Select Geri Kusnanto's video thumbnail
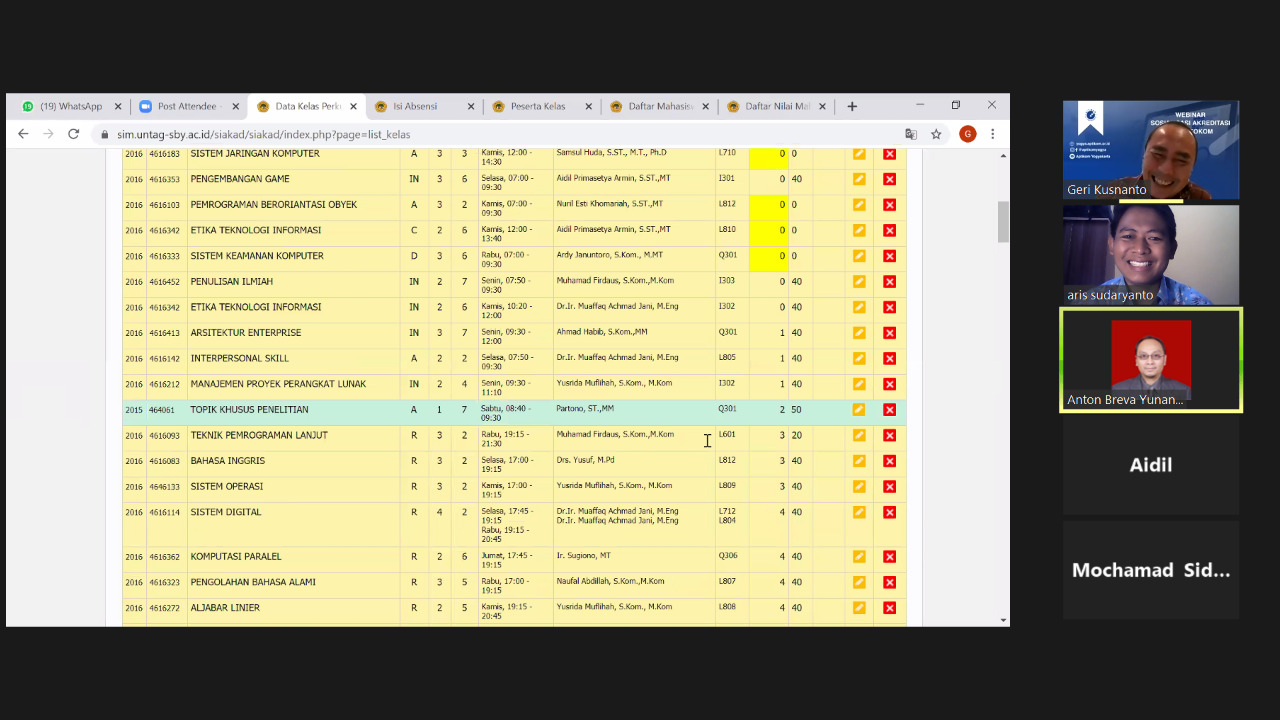This screenshot has width=1280, height=720. (1150, 150)
